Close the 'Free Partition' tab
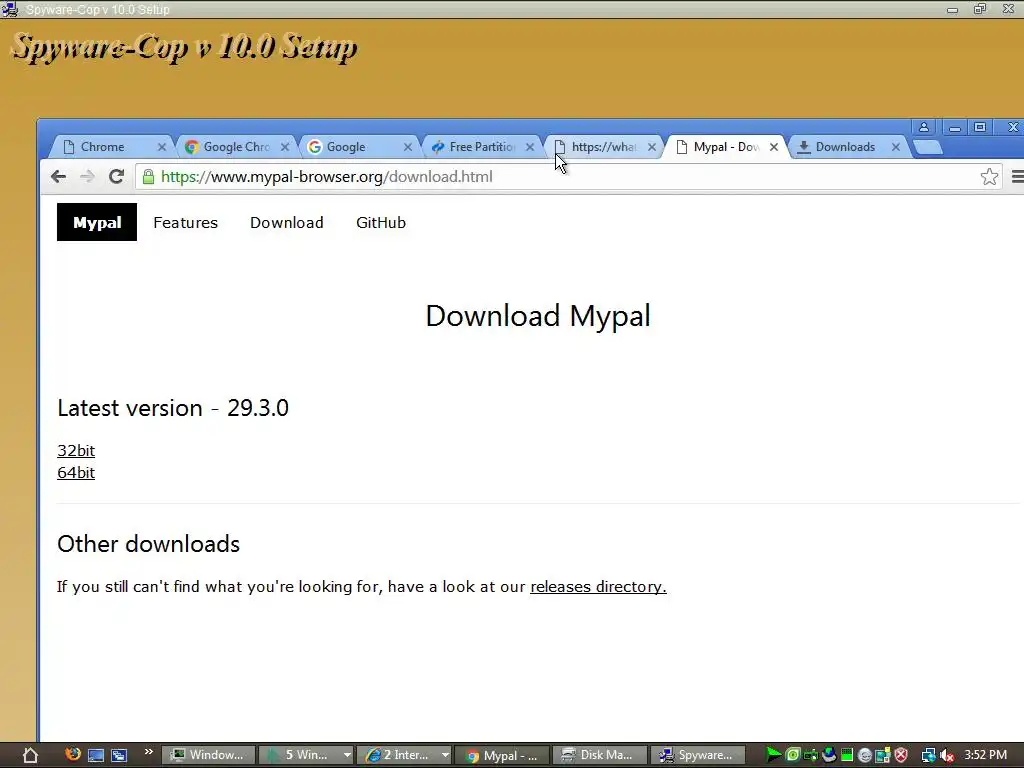The width and height of the screenshot is (1024, 768). tap(530, 147)
